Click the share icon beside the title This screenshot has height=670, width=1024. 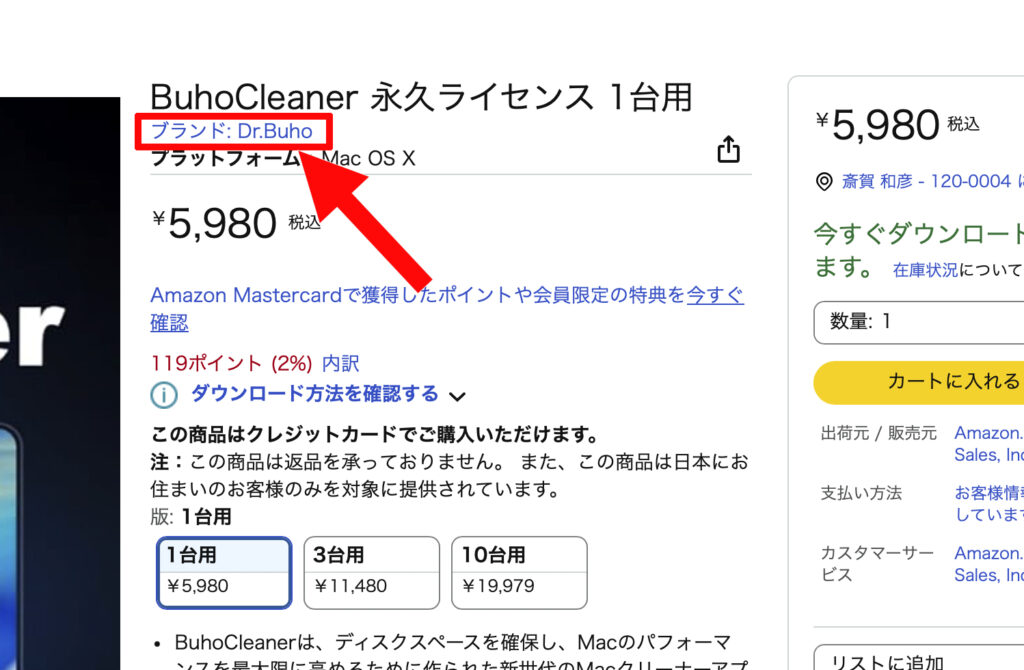pyautogui.click(x=728, y=150)
